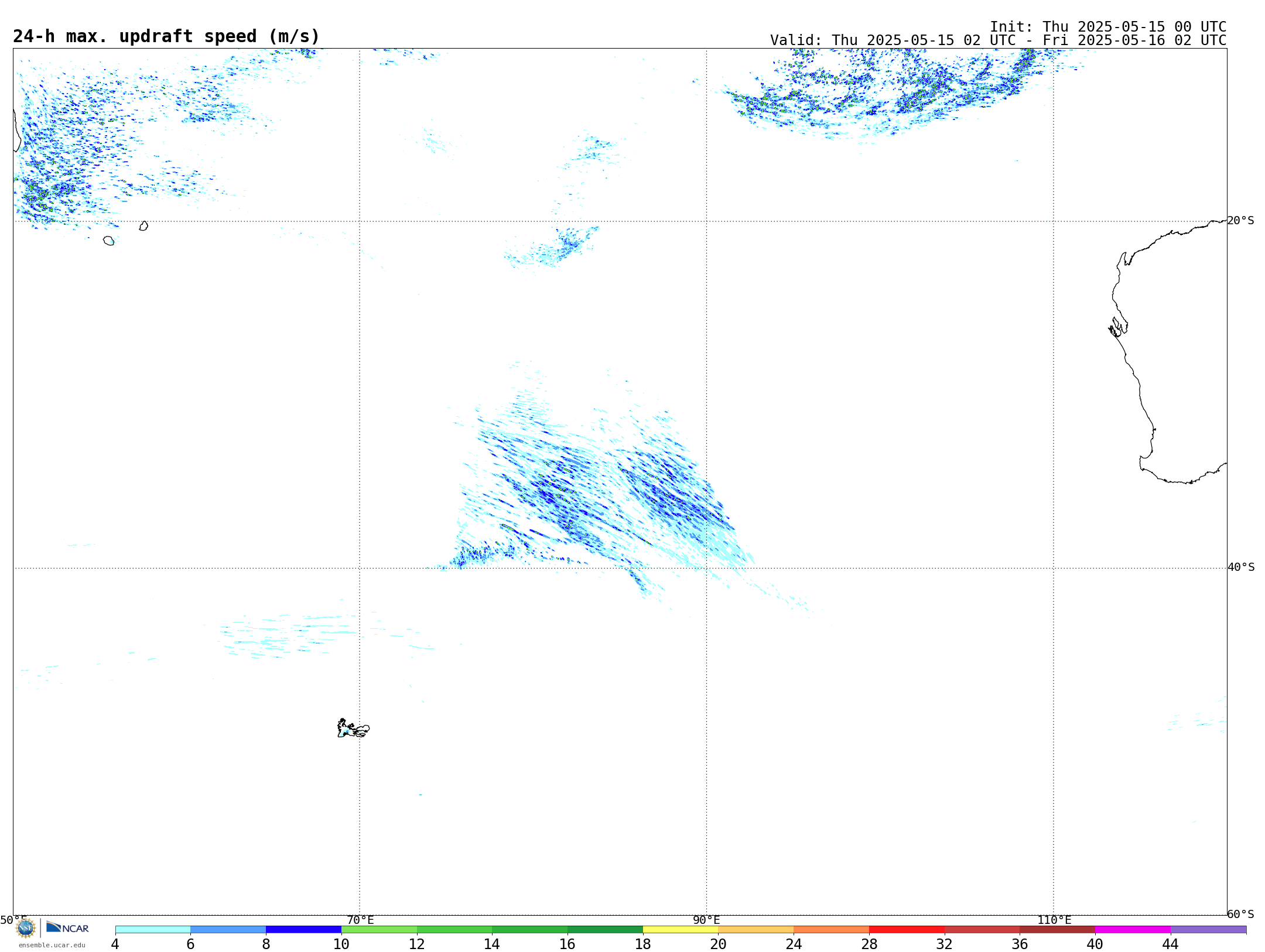
Task: Click the '20°S' latitude label
Action: click(1241, 221)
